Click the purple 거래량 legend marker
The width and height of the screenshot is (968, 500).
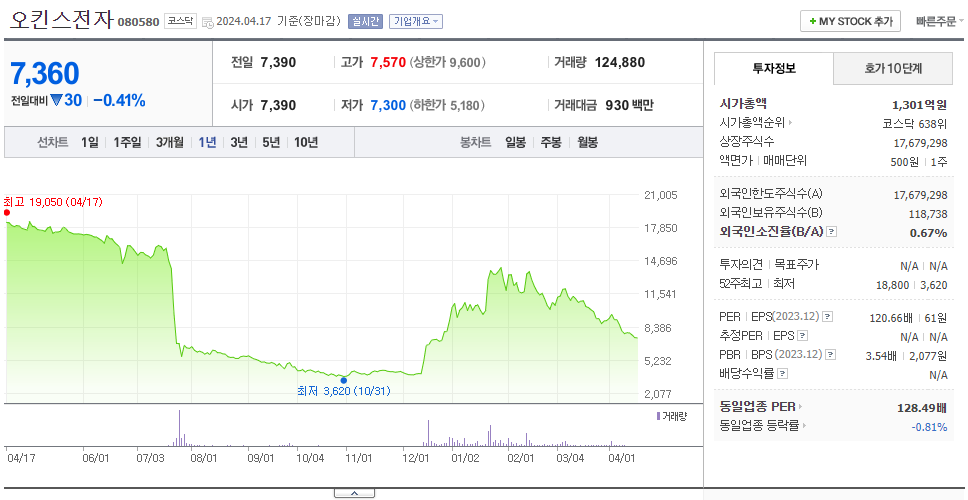(x=658, y=416)
